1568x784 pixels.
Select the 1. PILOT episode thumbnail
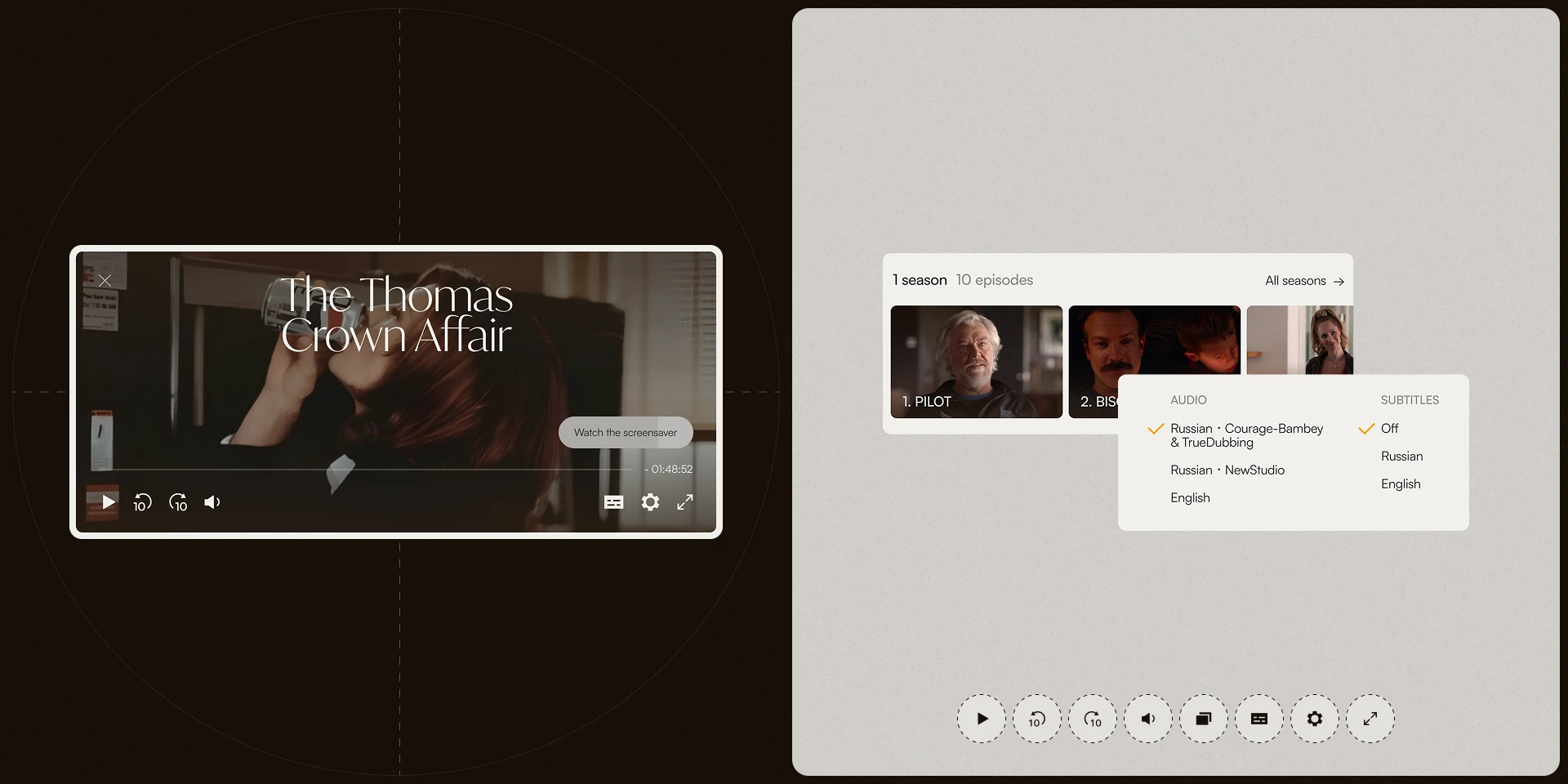coord(976,362)
